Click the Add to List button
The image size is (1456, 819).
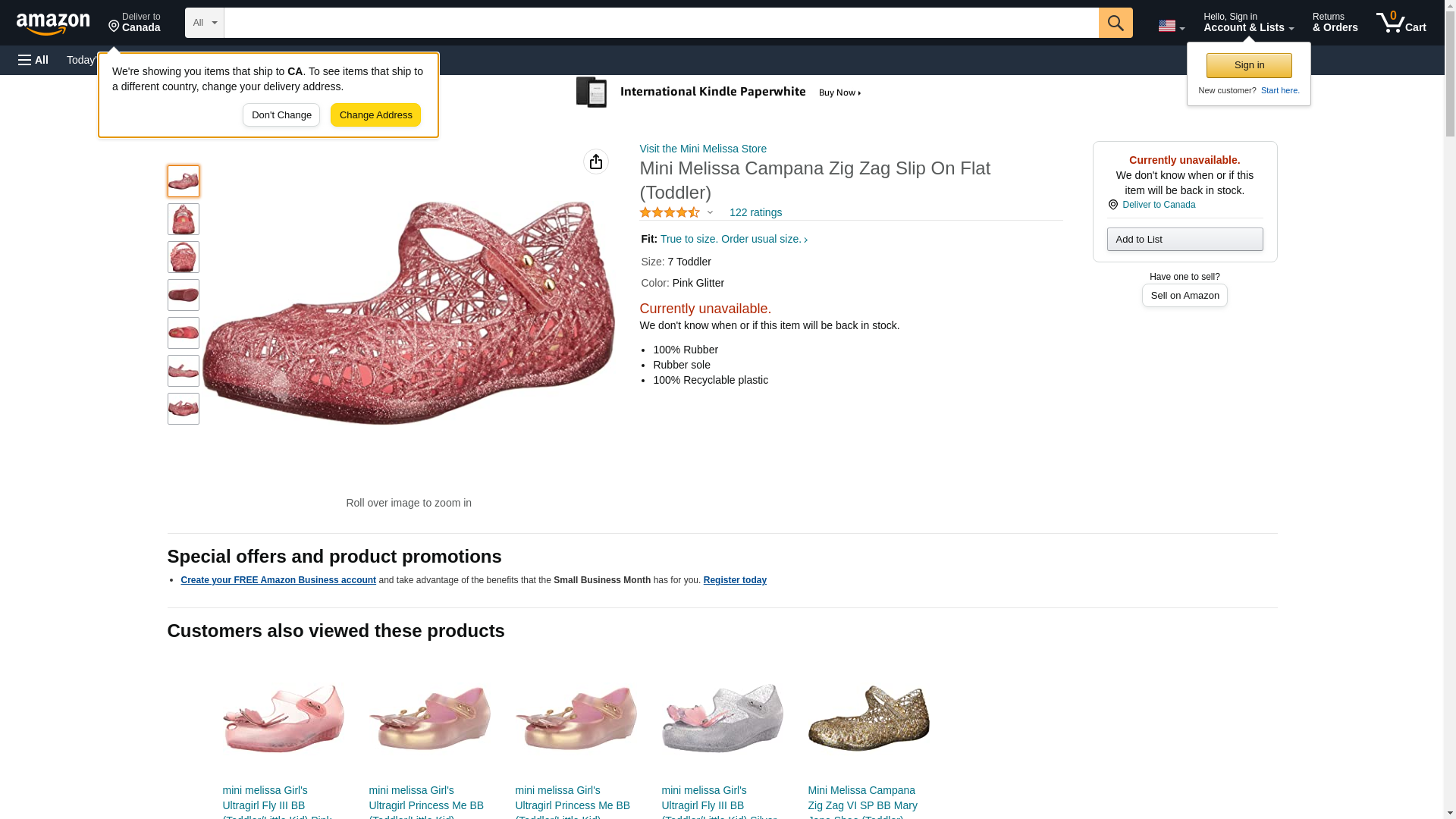point(1184,240)
